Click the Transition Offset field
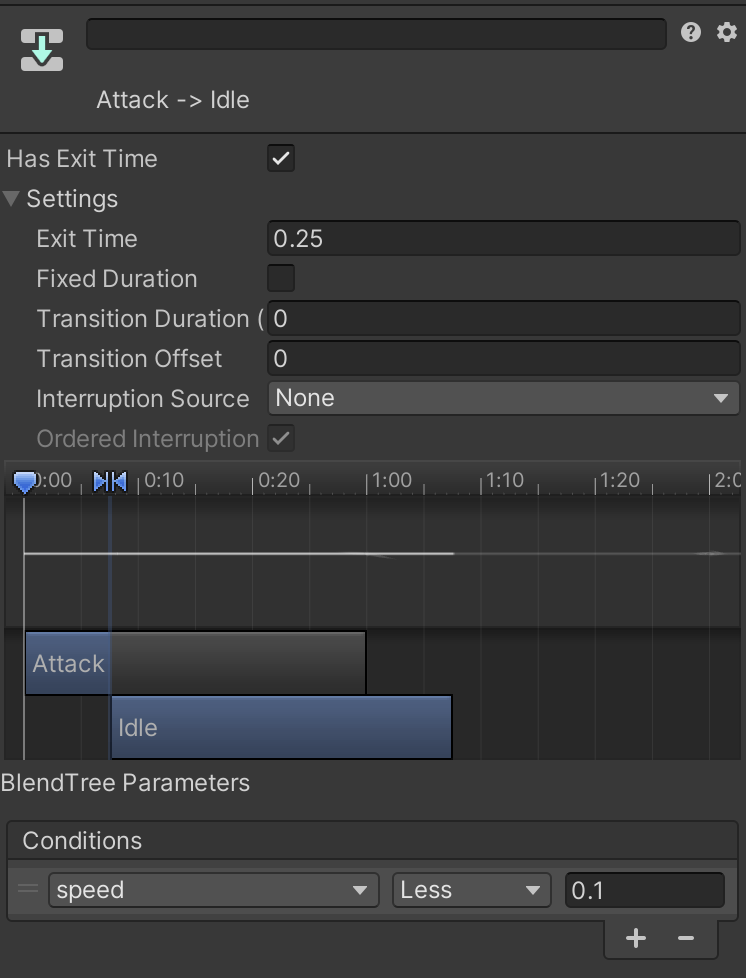This screenshot has width=746, height=978. 503,358
